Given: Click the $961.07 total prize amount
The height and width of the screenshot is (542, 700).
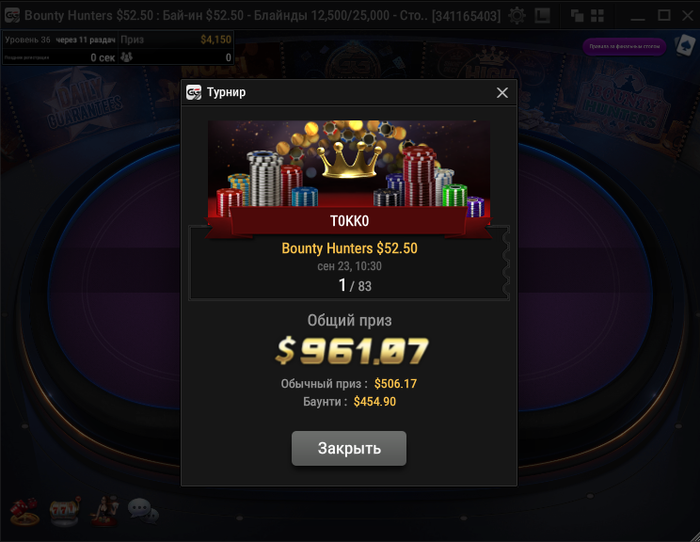Looking at the screenshot, I should tap(352, 350).
